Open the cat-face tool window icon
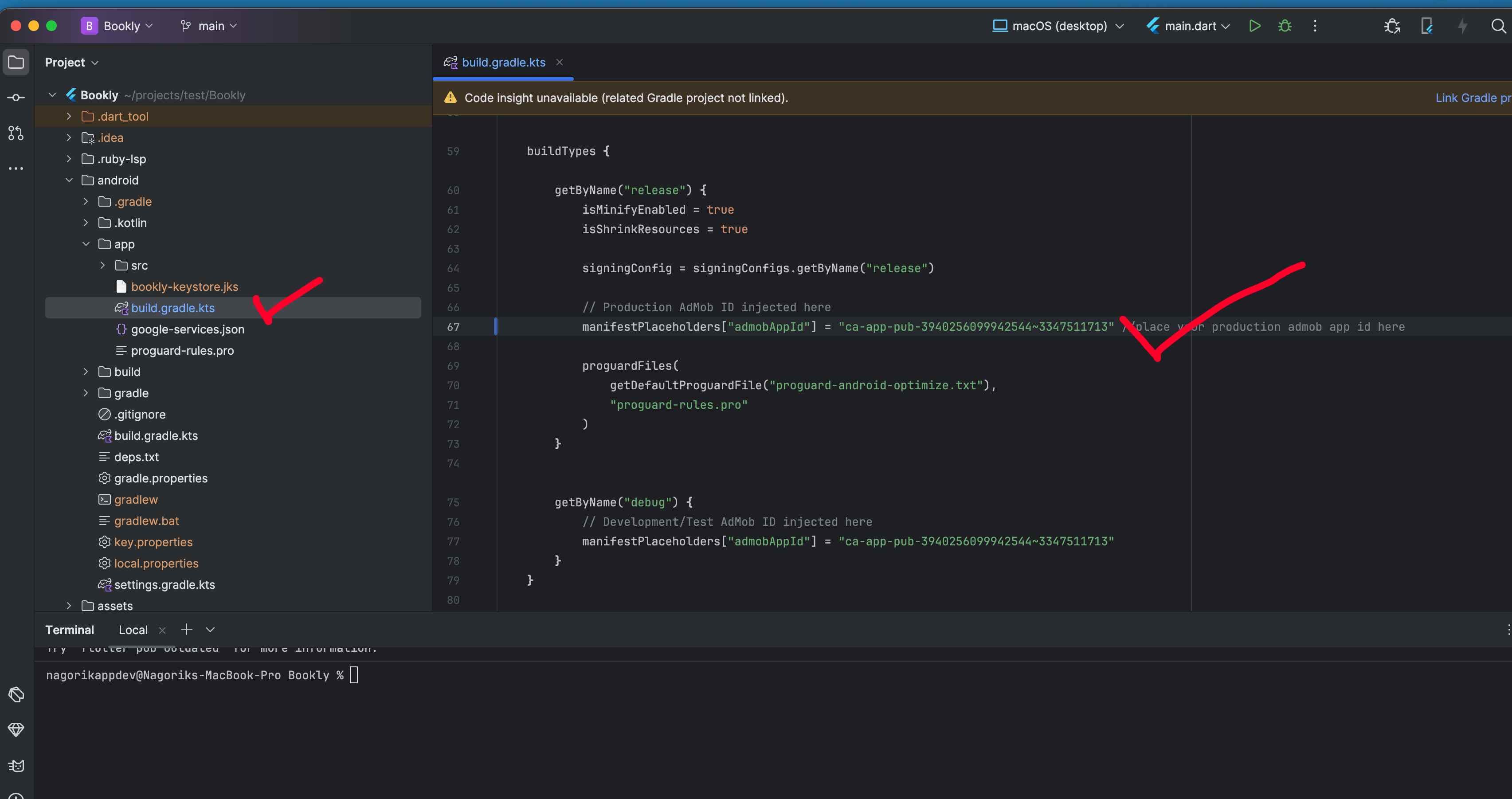 point(16,766)
